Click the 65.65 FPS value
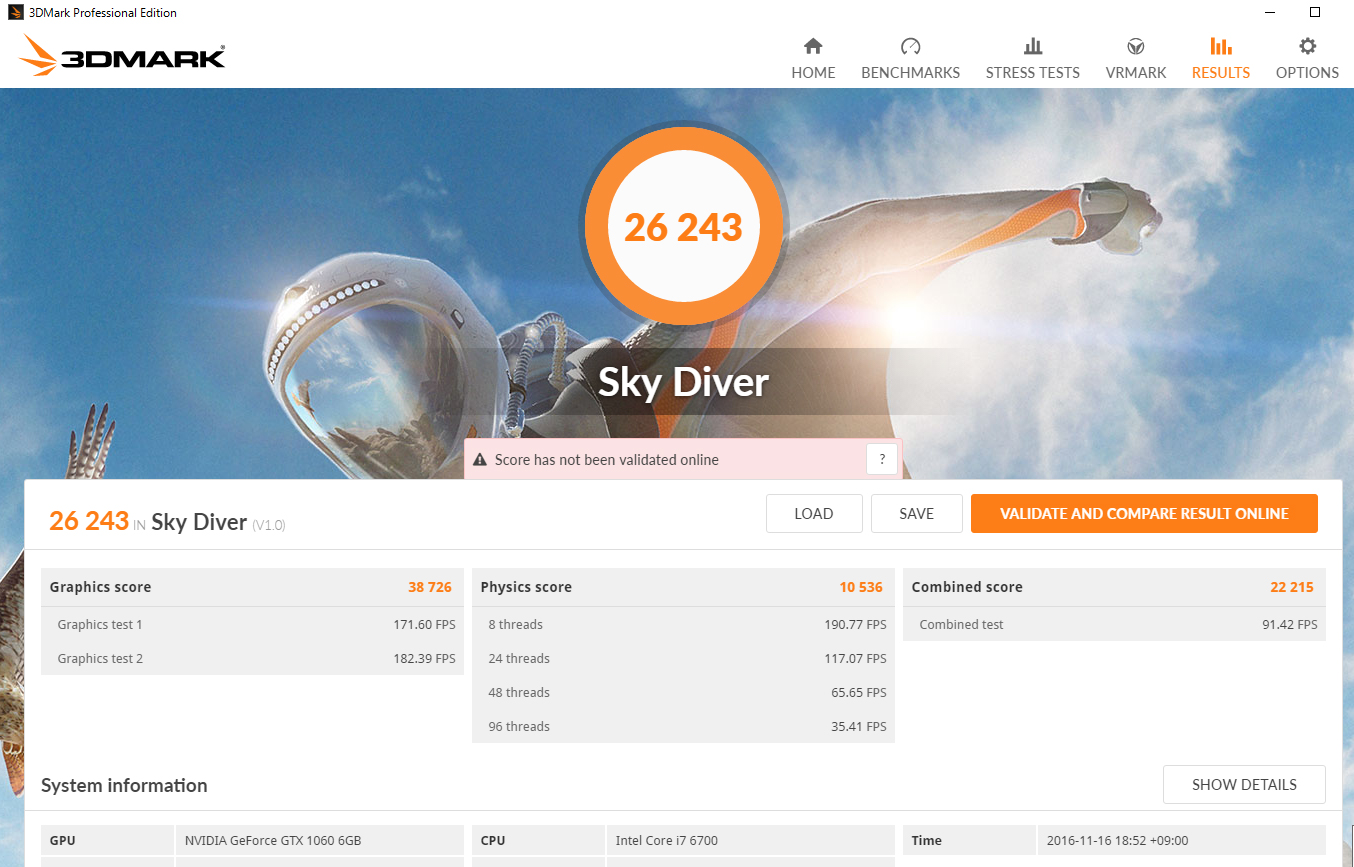The image size is (1354, 867). (859, 693)
